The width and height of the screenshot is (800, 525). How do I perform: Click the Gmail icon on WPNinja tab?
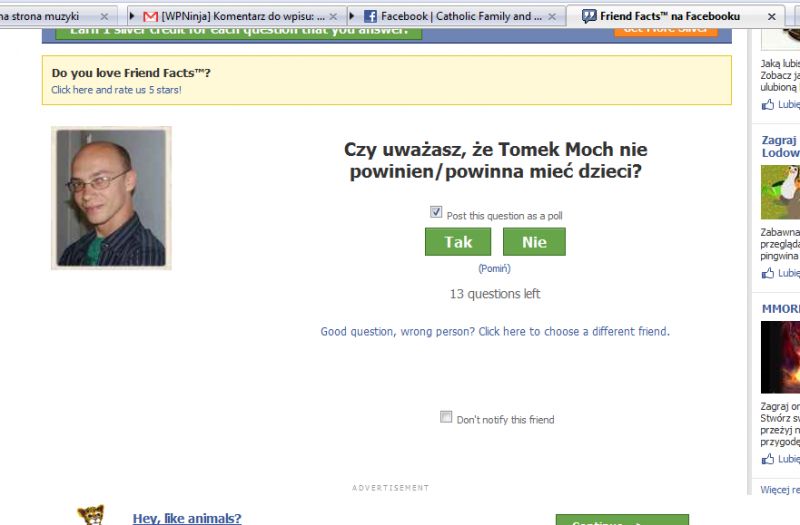pyautogui.click(x=151, y=16)
